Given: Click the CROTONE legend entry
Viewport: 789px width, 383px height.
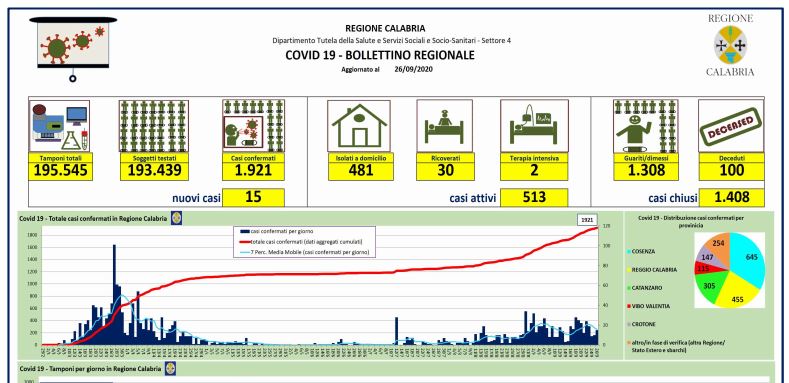Looking at the screenshot, I should (644, 324).
